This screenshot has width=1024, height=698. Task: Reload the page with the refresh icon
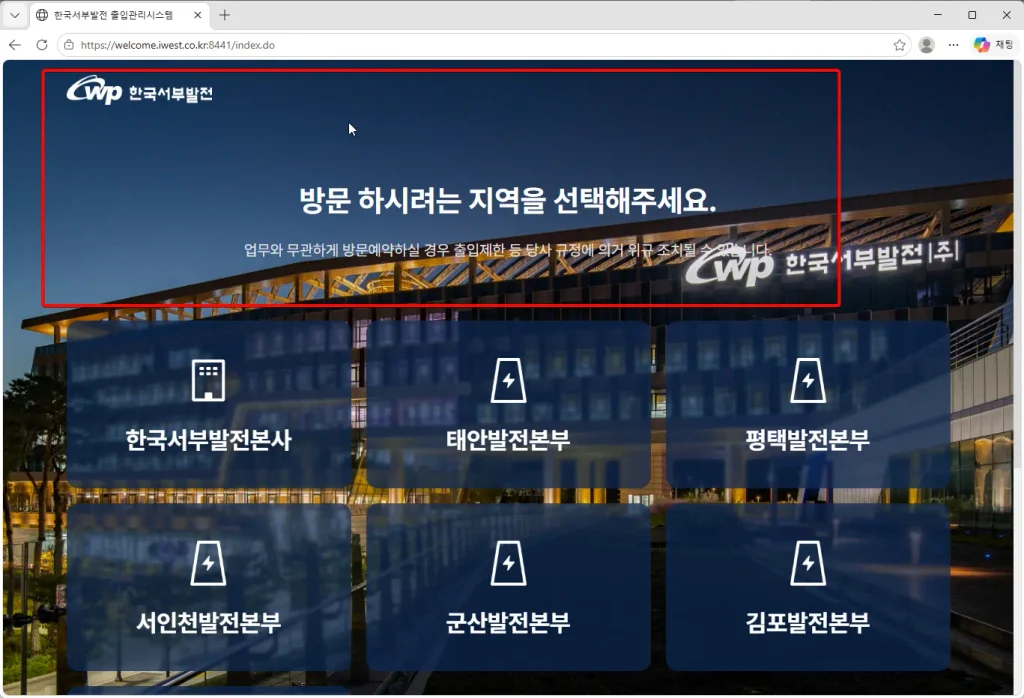click(42, 45)
